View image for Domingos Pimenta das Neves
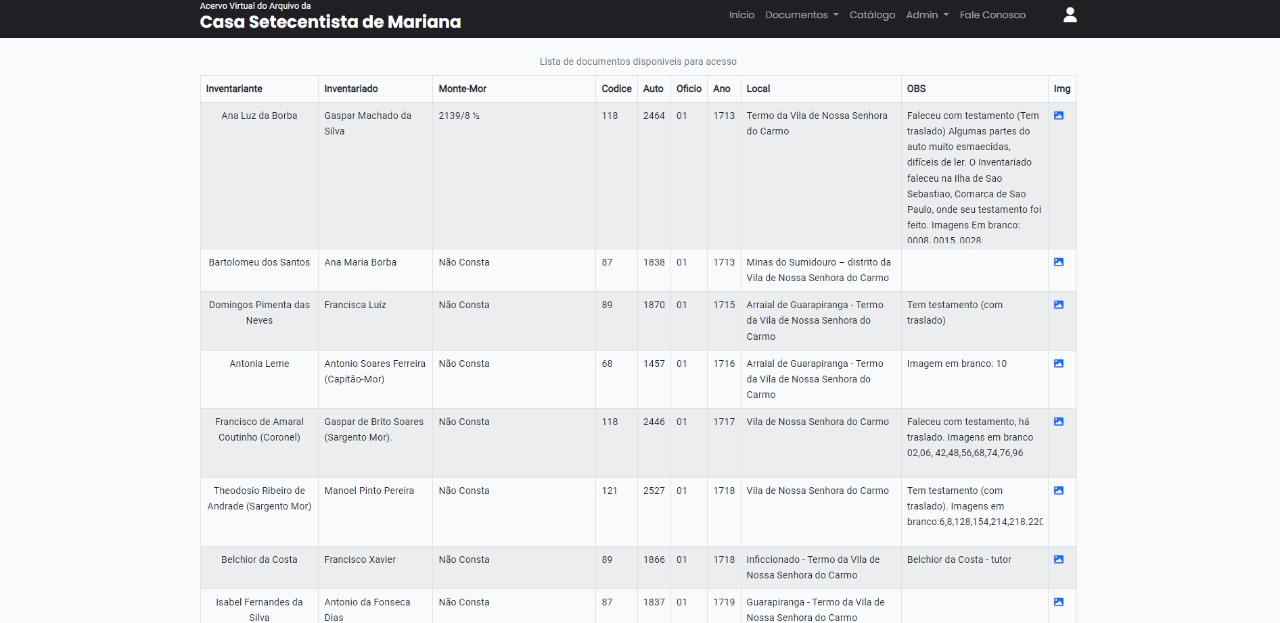1280x623 pixels. 1058,305
